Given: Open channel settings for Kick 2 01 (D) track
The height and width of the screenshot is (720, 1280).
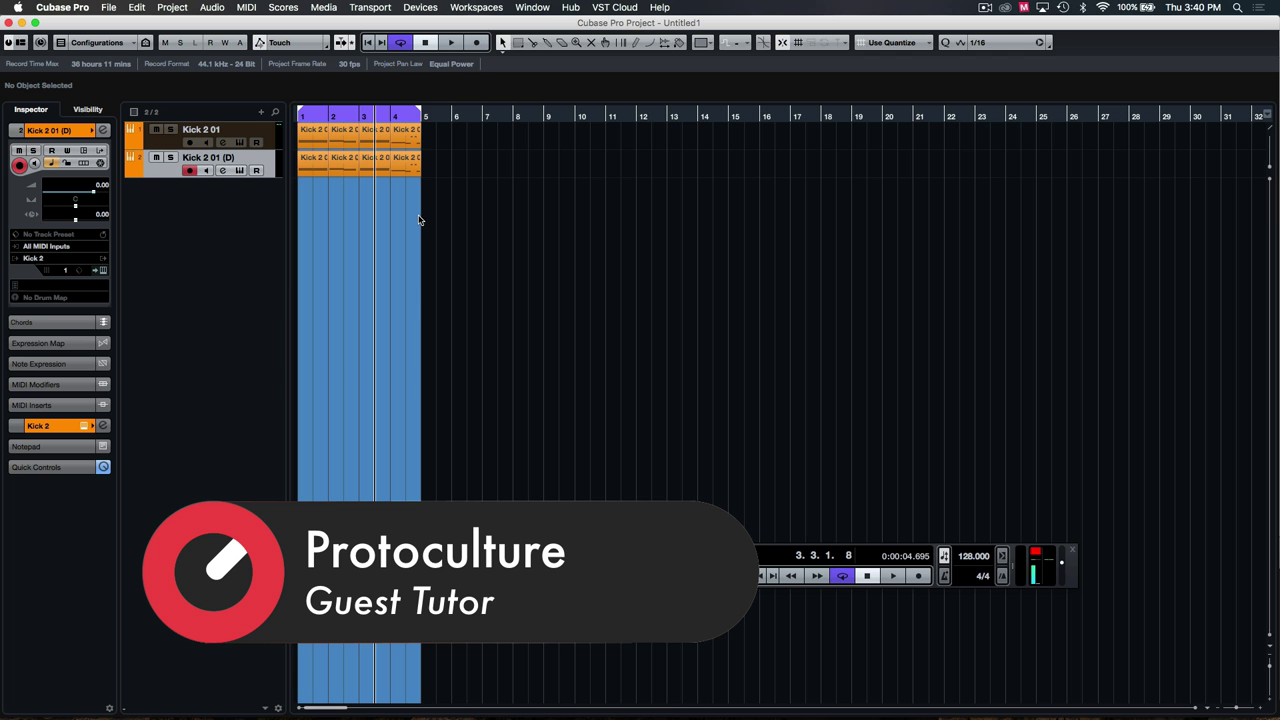Looking at the screenshot, I should (222, 171).
